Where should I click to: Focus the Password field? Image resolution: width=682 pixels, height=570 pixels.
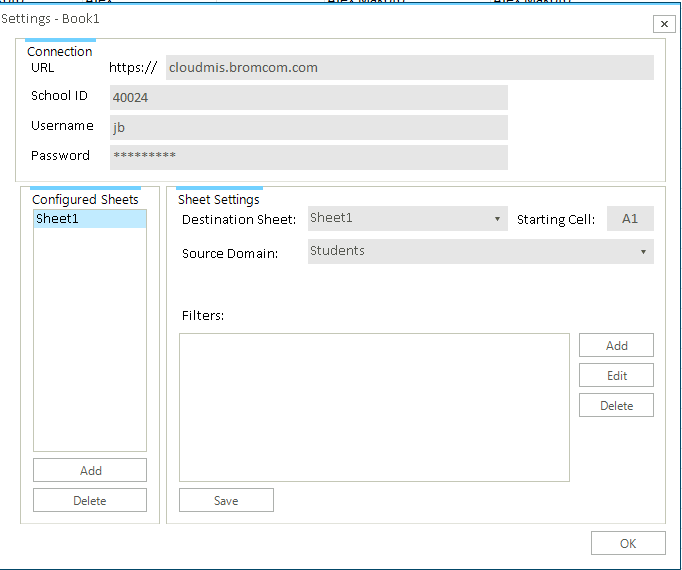pyautogui.click(x=308, y=157)
